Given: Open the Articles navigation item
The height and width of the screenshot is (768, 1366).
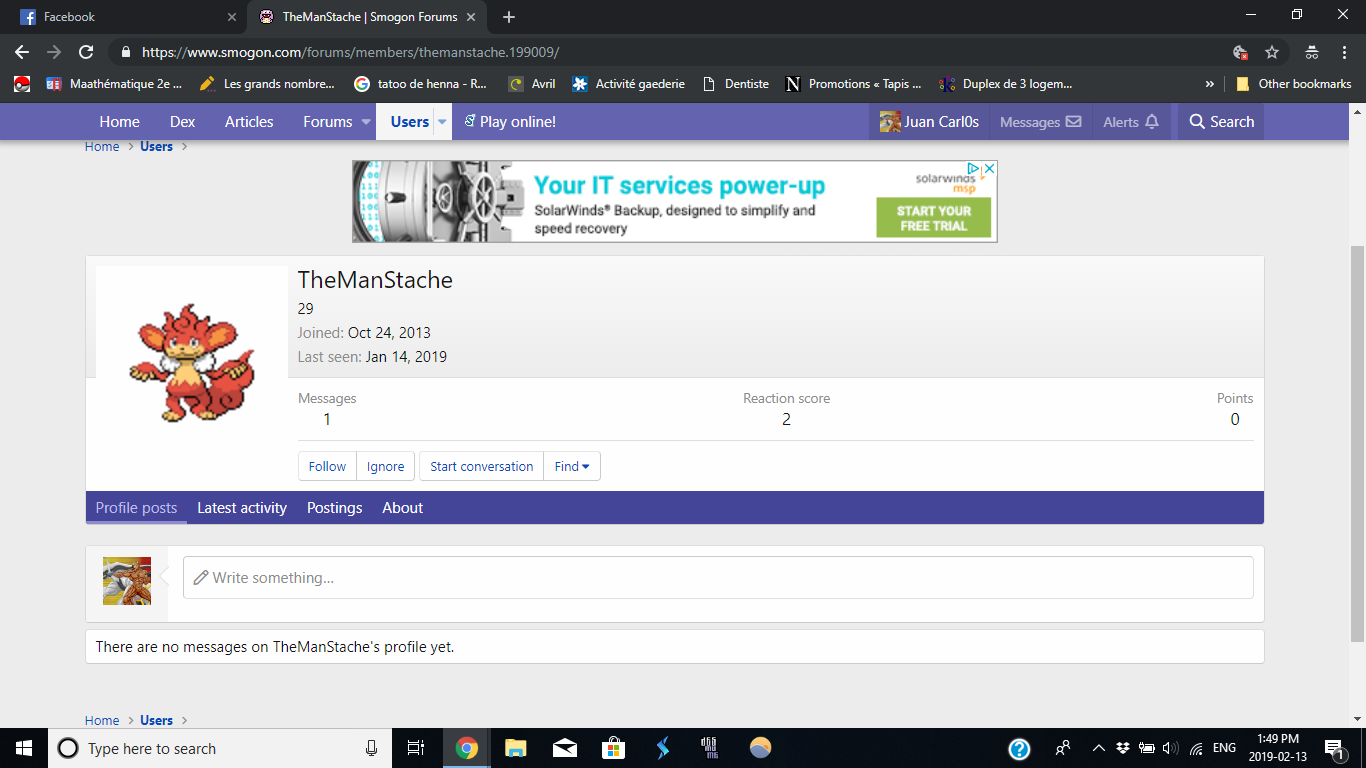Looking at the screenshot, I should pyautogui.click(x=249, y=122).
